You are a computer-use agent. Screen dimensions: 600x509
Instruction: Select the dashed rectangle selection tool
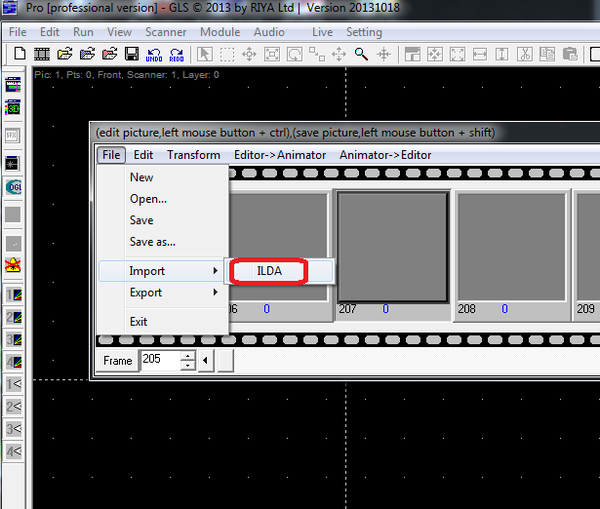pyautogui.click(x=227, y=54)
